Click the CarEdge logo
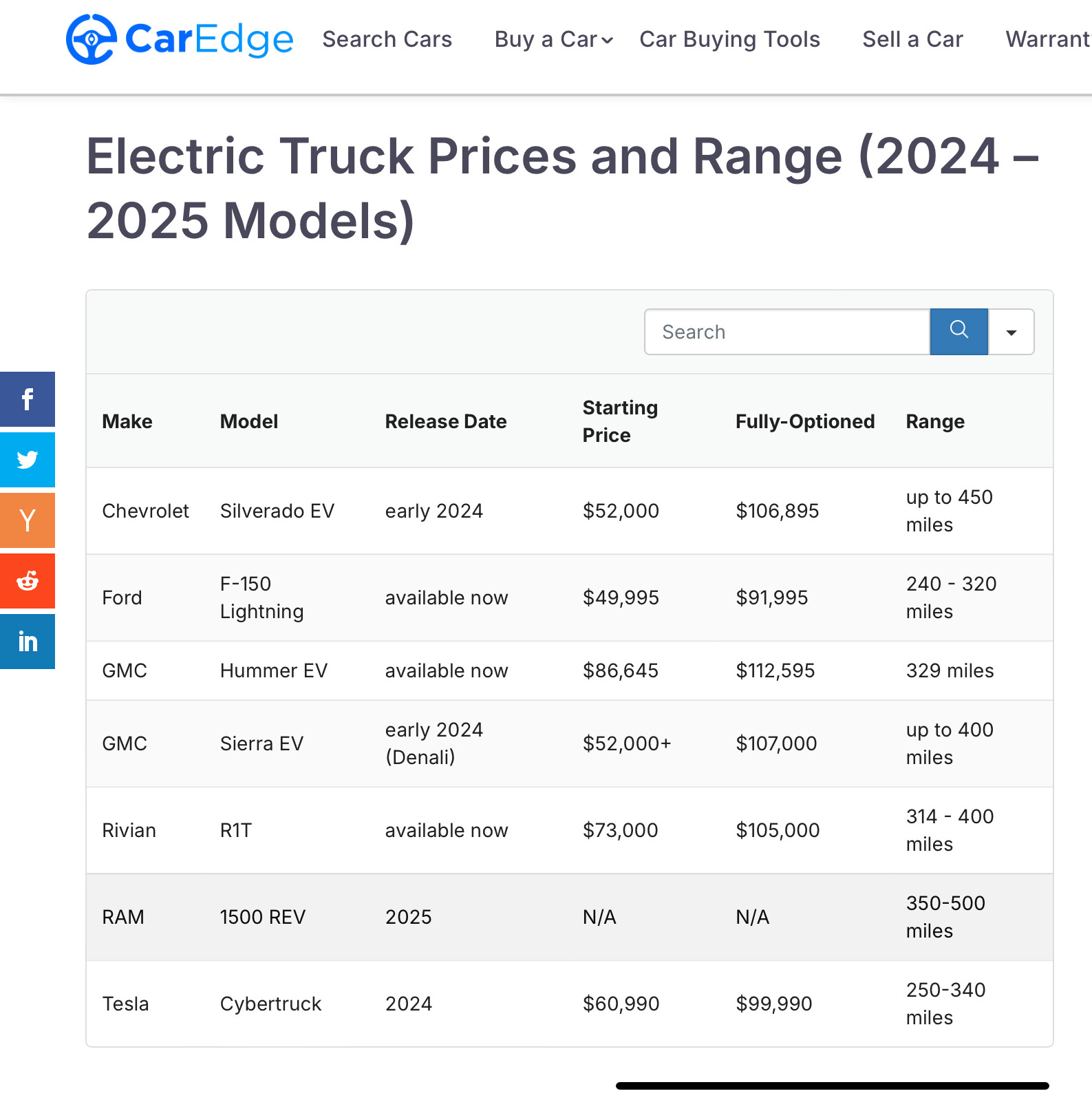1092x1100 pixels. tap(180, 39)
